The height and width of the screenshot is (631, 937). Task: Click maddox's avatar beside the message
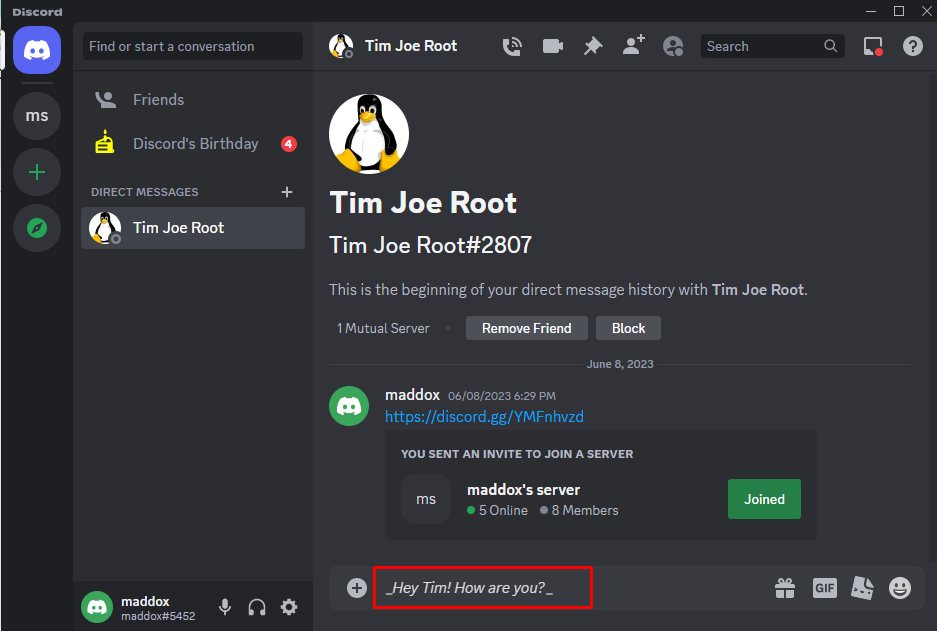[349, 406]
